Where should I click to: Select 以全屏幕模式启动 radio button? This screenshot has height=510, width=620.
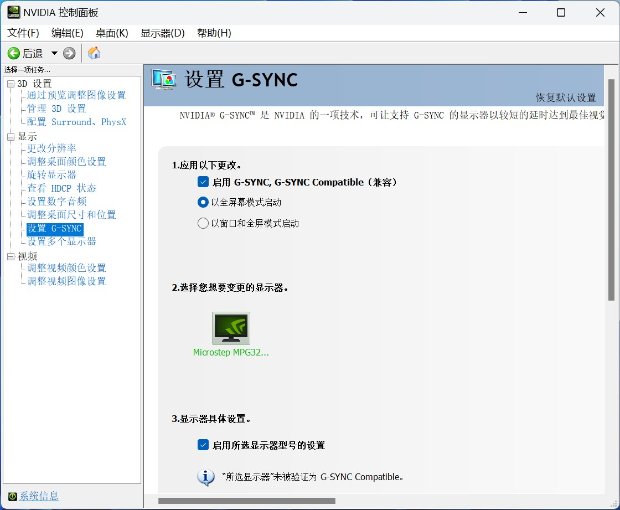[x=203, y=202]
